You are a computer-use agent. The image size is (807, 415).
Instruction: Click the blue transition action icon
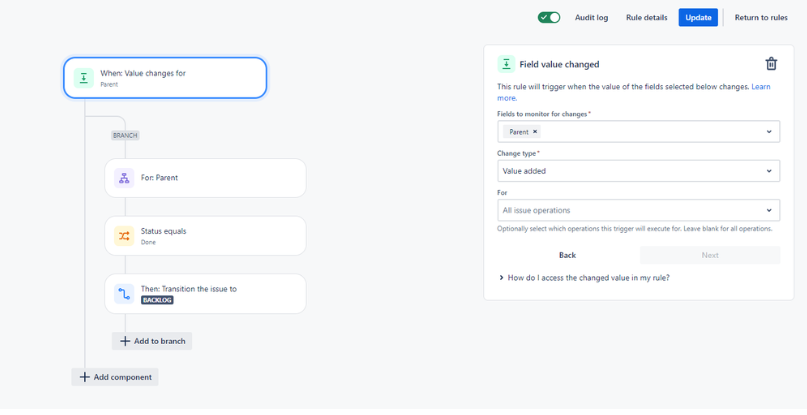tap(124, 293)
